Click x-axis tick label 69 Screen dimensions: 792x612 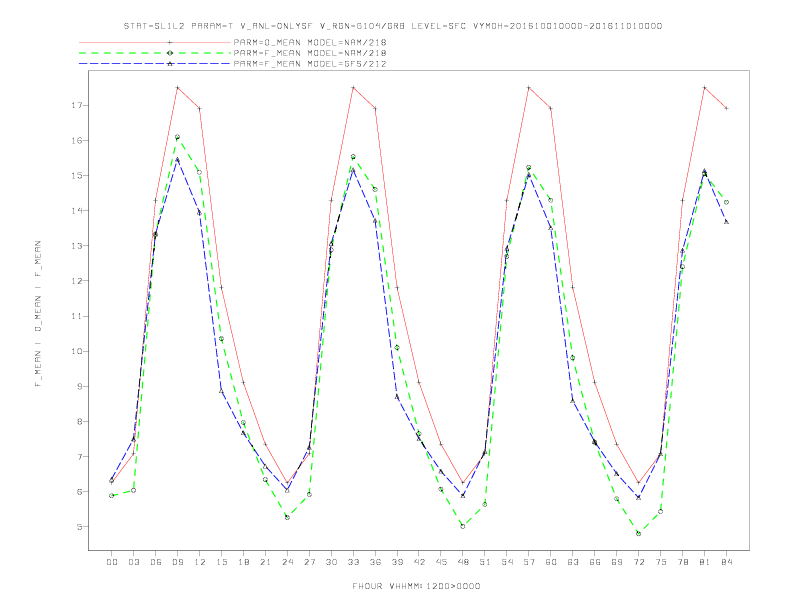click(x=617, y=562)
